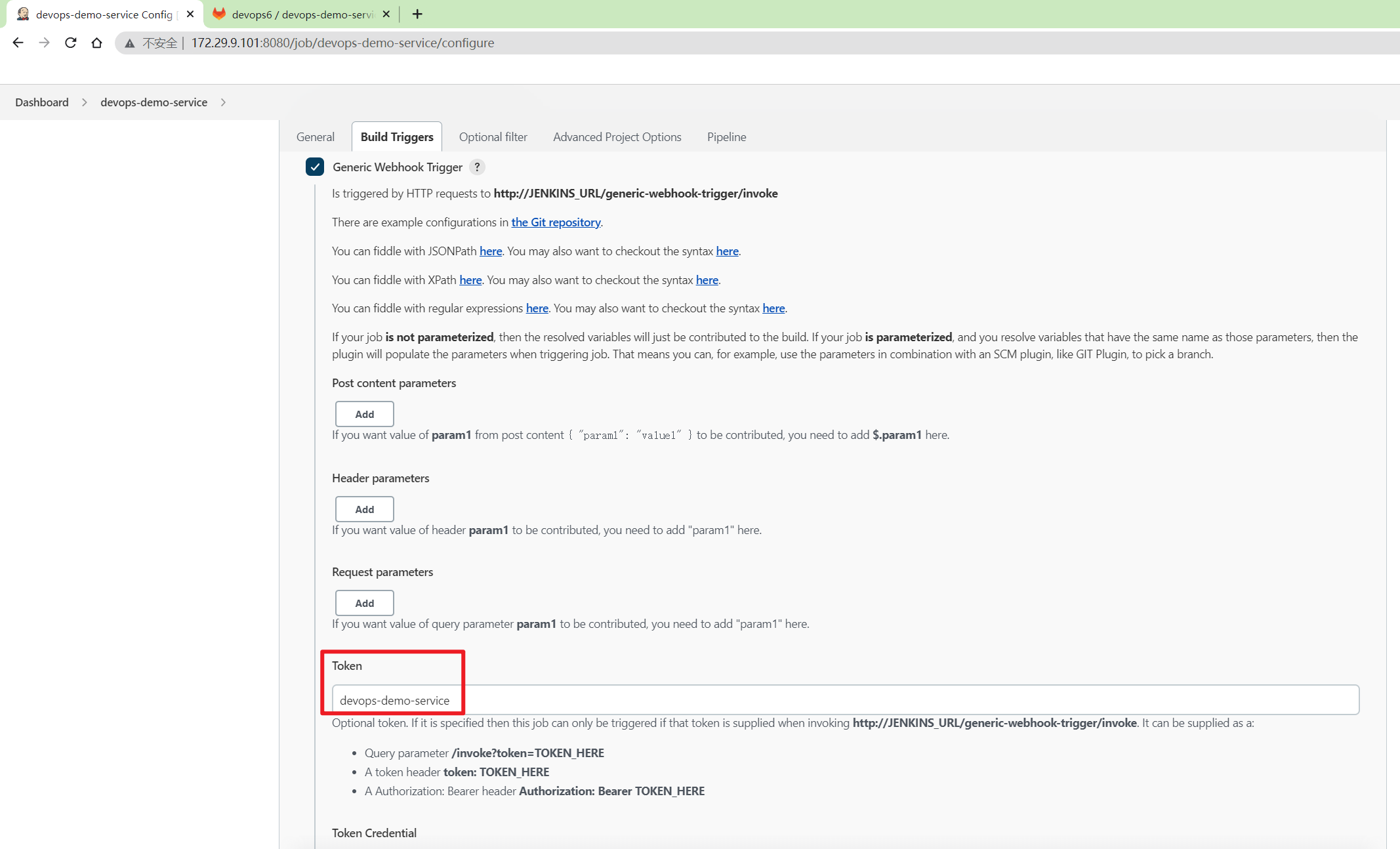This screenshot has width=1400, height=849.
Task: Show help for Generic Webhook Trigger
Action: 477,167
